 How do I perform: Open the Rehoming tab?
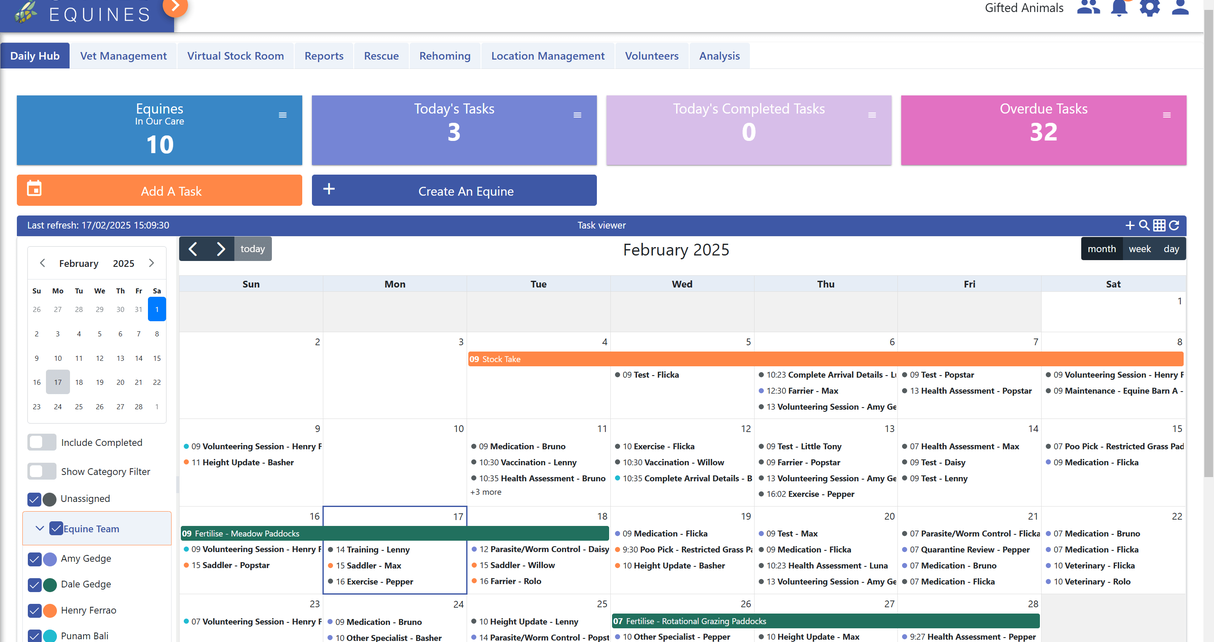pos(445,56)
